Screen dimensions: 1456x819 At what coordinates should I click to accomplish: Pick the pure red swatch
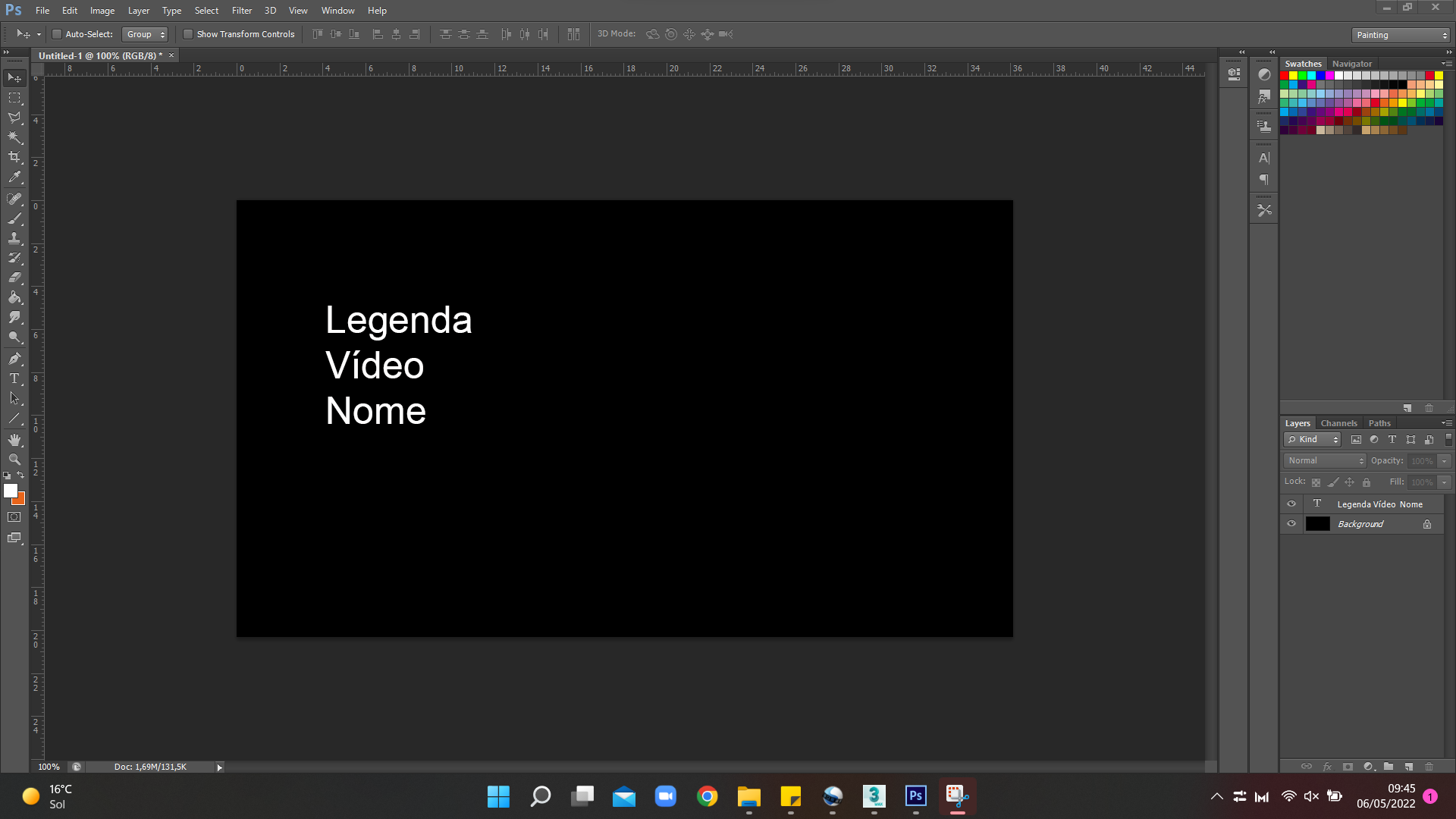click(x=1285, y=76)
